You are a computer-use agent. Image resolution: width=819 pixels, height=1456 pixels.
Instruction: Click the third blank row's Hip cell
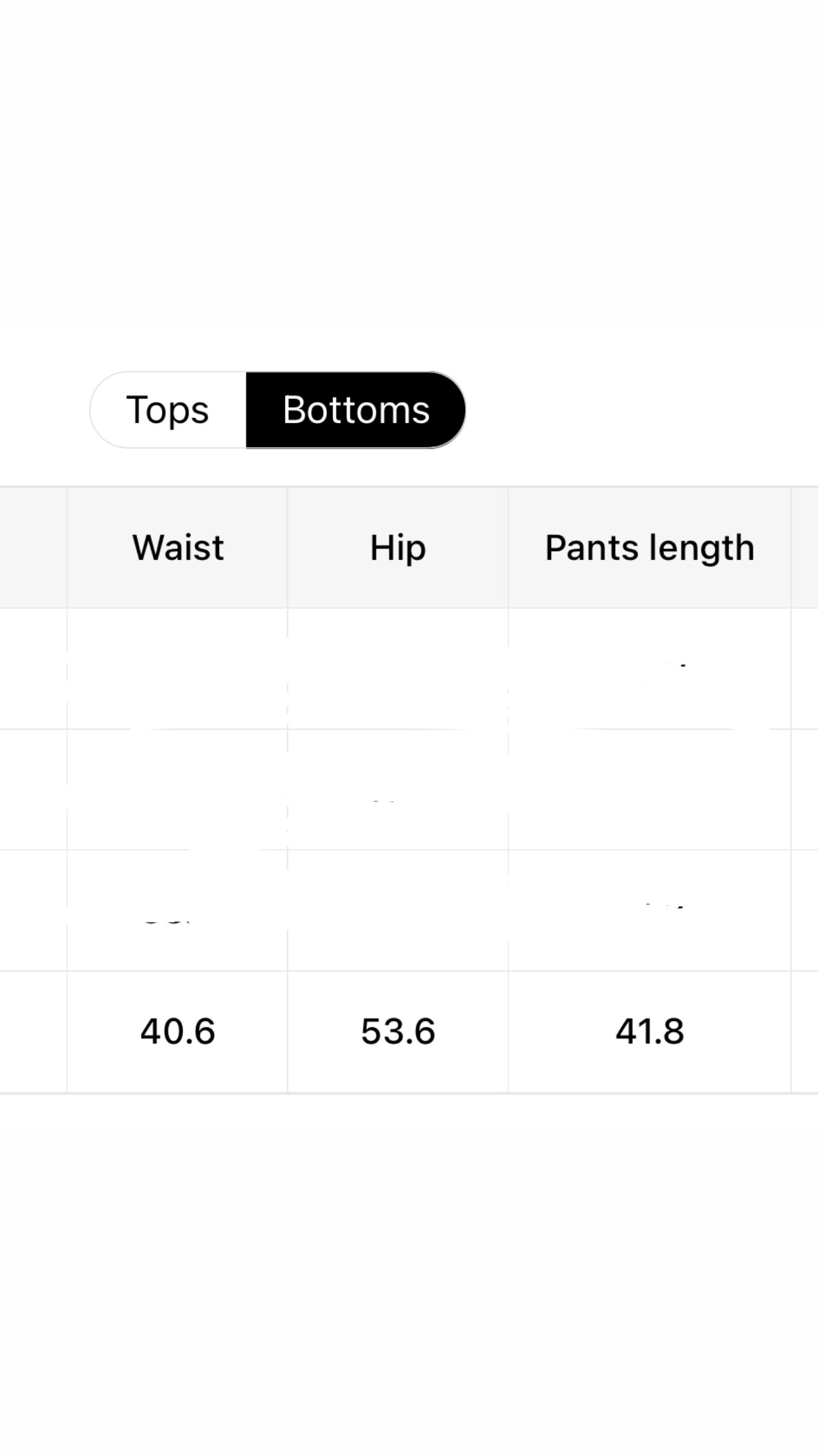397,910
